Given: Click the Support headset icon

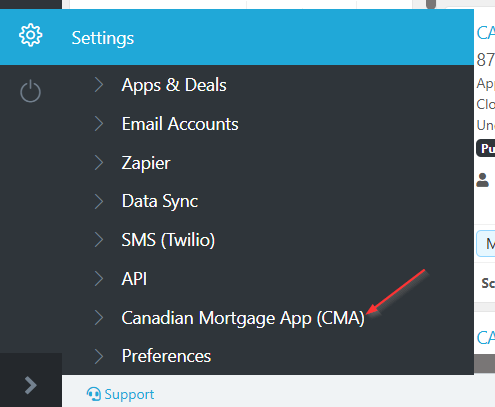Looking at the screenshot, I should pos(93,394).
